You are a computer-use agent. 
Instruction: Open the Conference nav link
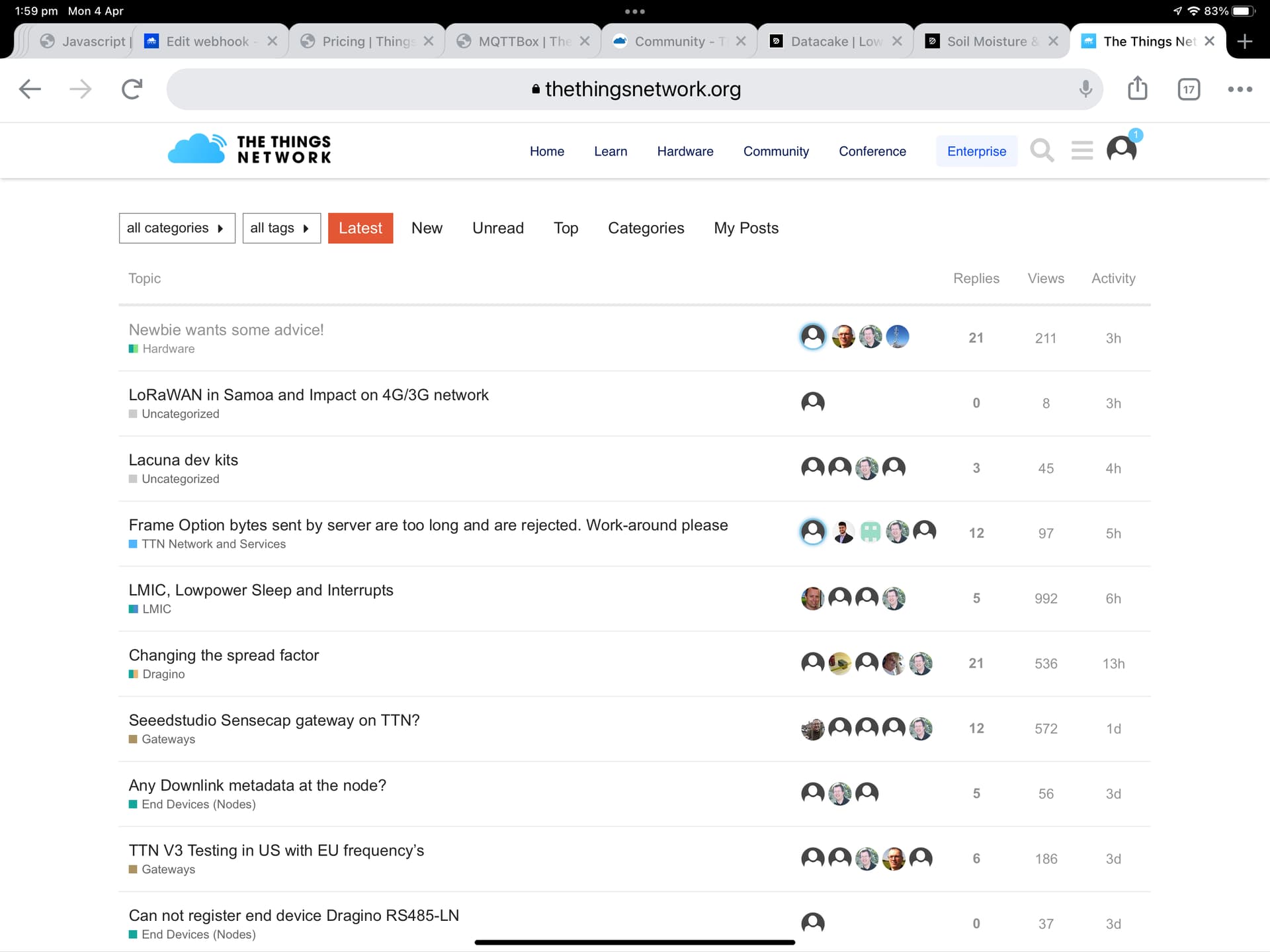tap(872, 151)
